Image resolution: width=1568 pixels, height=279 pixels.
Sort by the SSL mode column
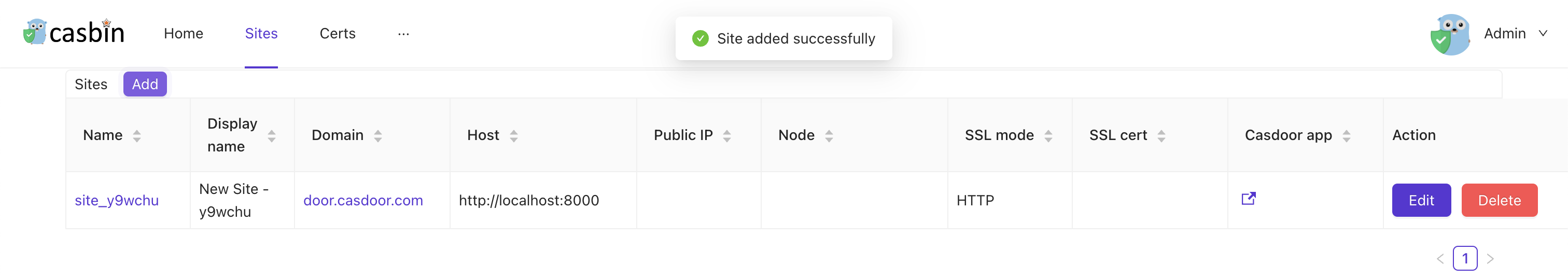click(1047, 136)
